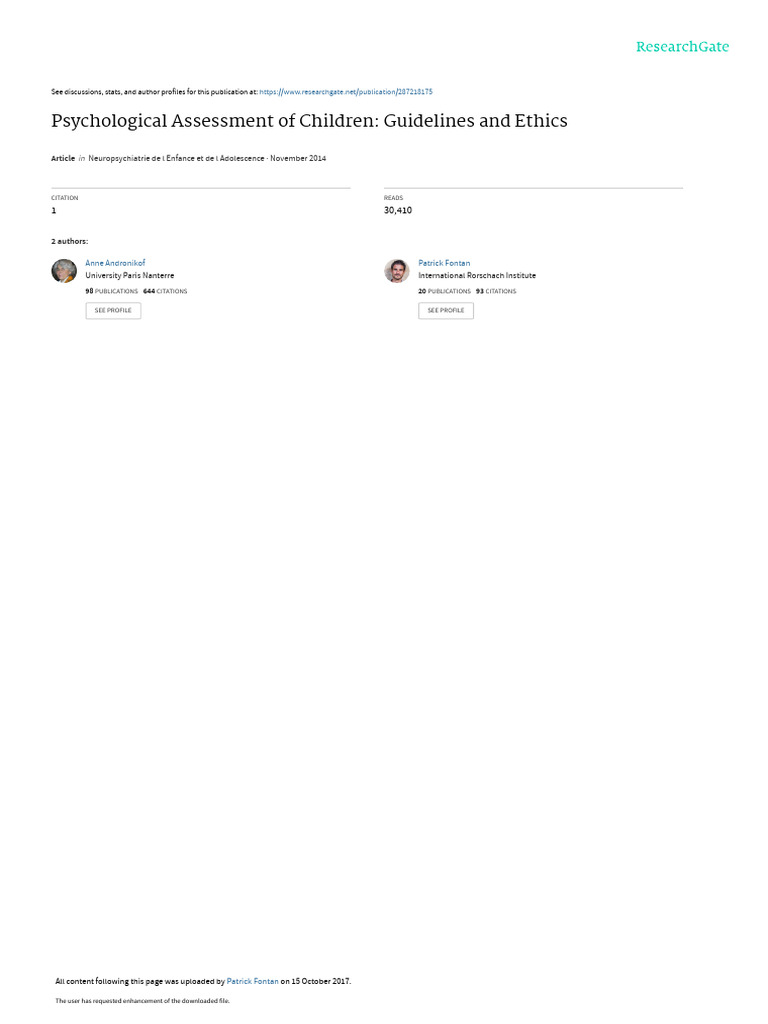The width and height of the screenshot is (768, 1024).
Task: Select the International Rorschach Institute affiliation
Action: (477, 276)
